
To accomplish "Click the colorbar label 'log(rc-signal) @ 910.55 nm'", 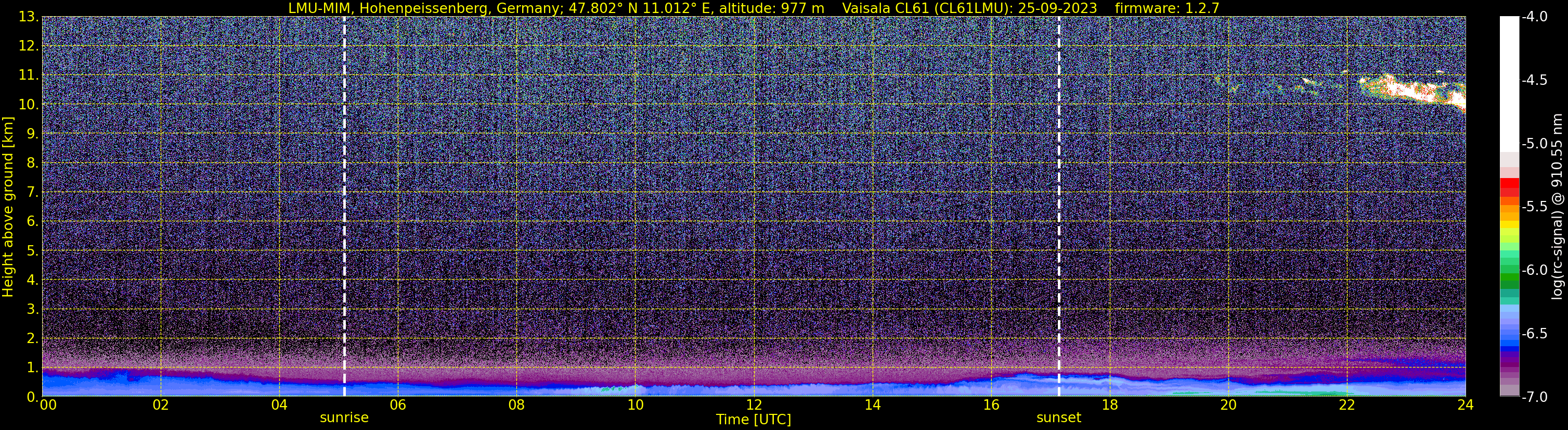I will (x=1558, y=207).
